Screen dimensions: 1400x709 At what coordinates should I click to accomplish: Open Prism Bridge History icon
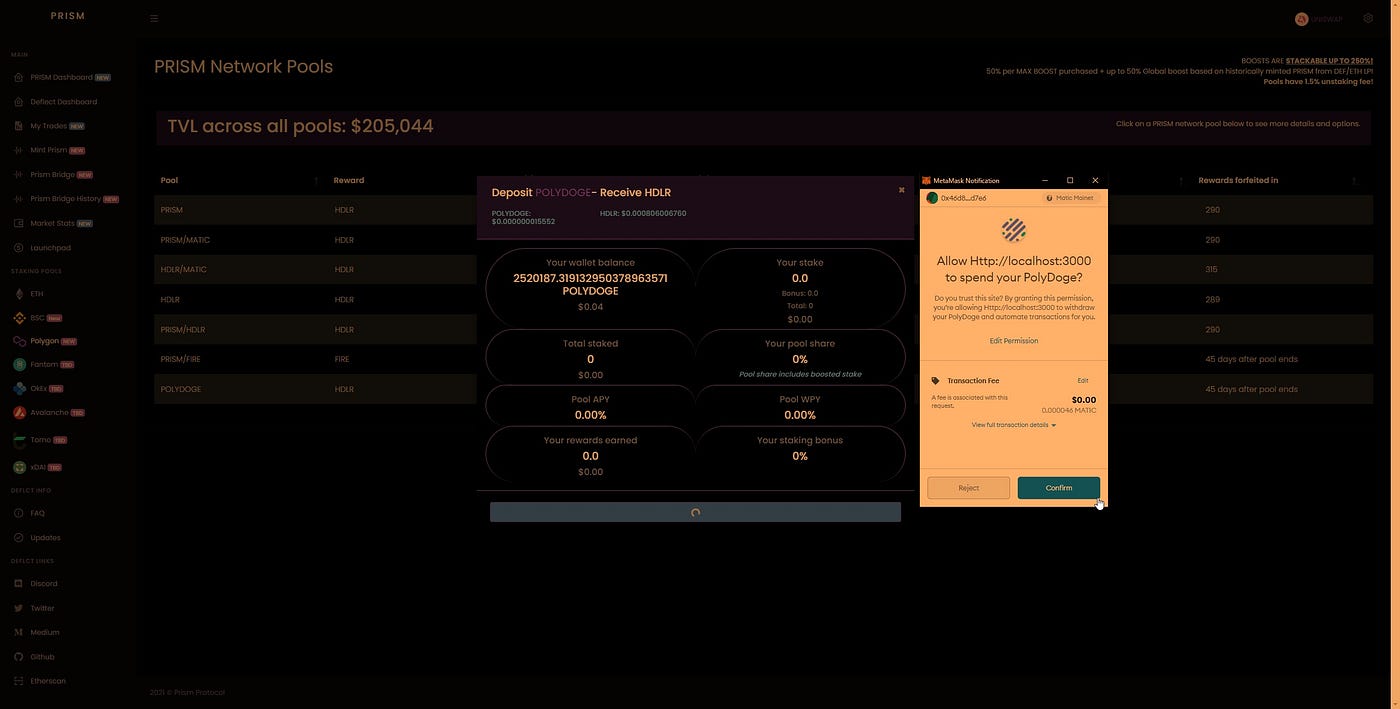pos(19,199)
